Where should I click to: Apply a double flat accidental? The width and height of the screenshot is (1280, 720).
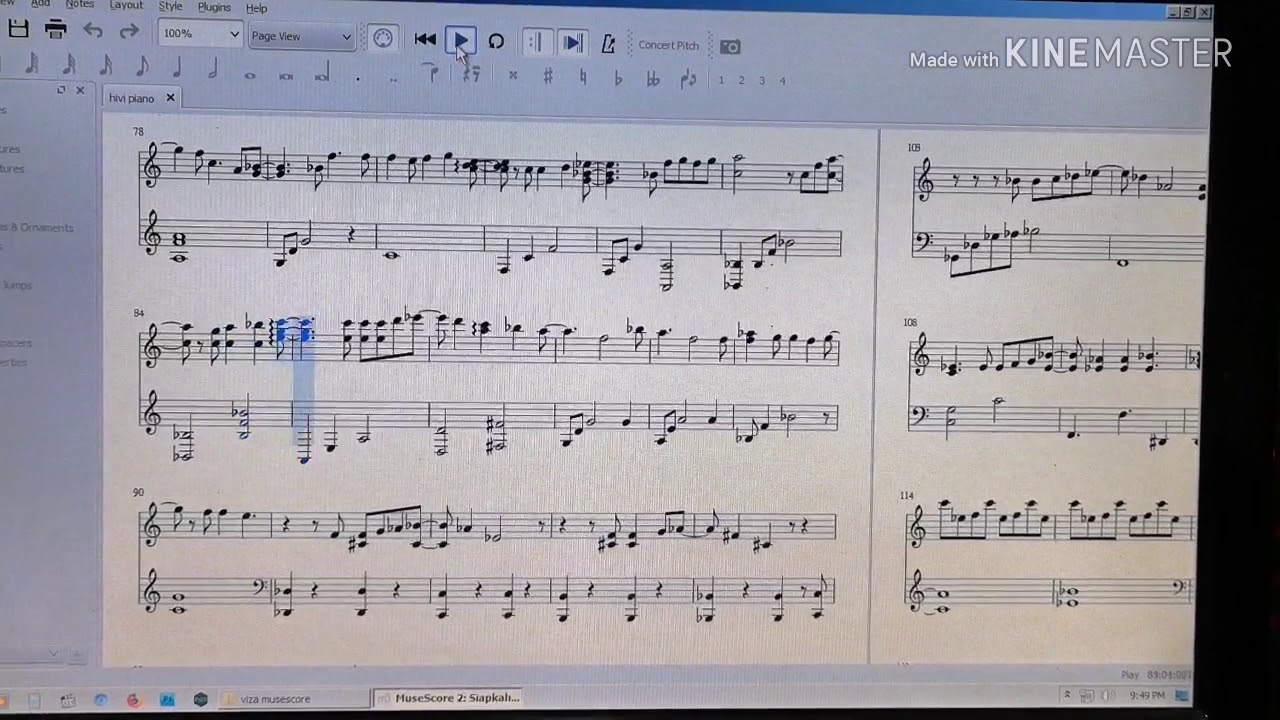(x=653, y=79)
